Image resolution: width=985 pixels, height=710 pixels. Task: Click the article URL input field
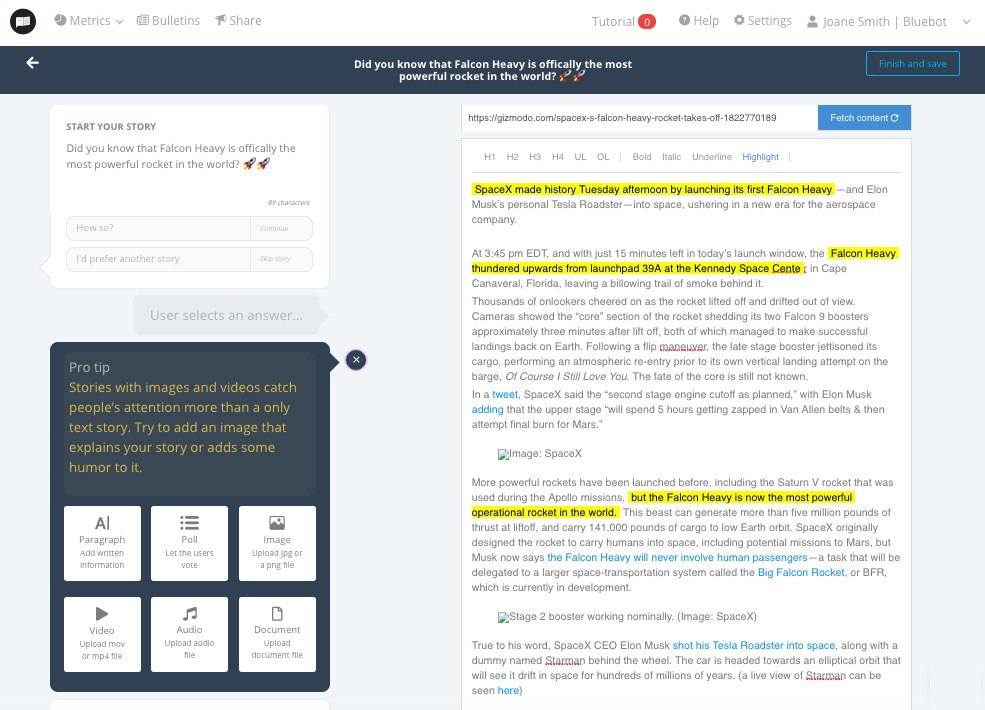[639, 117]
